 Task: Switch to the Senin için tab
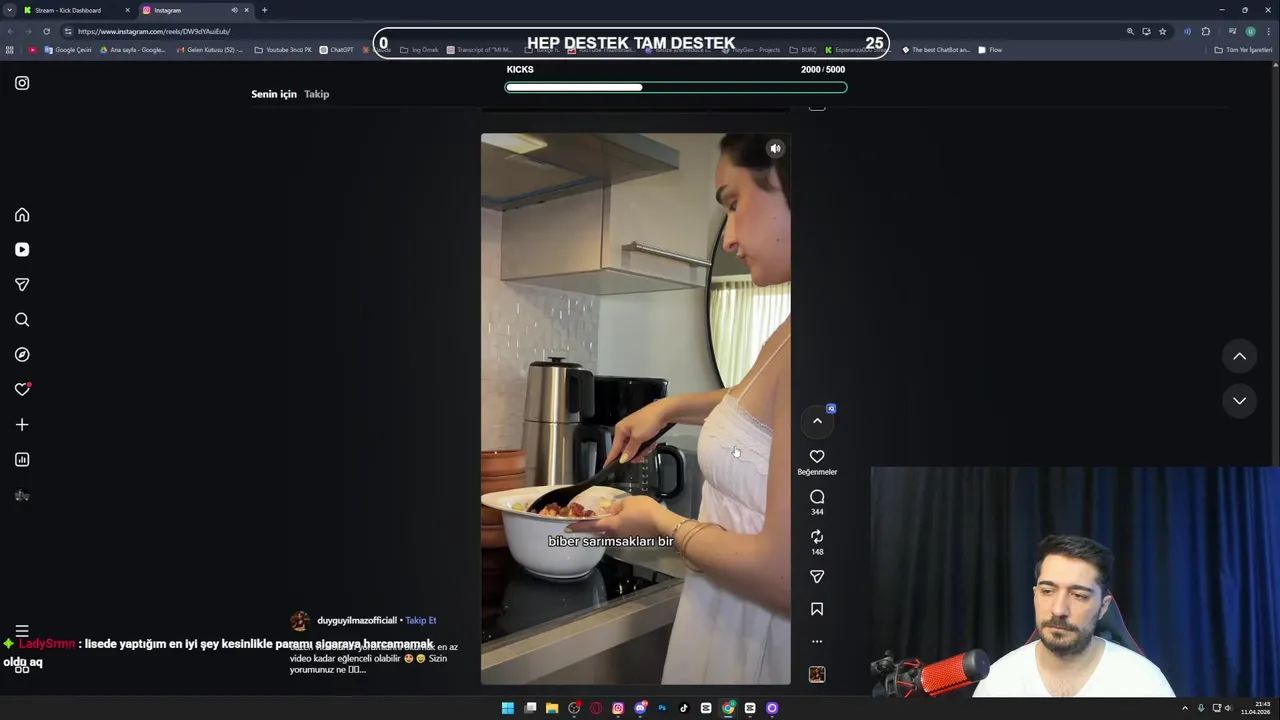click(x=274, y=94)
